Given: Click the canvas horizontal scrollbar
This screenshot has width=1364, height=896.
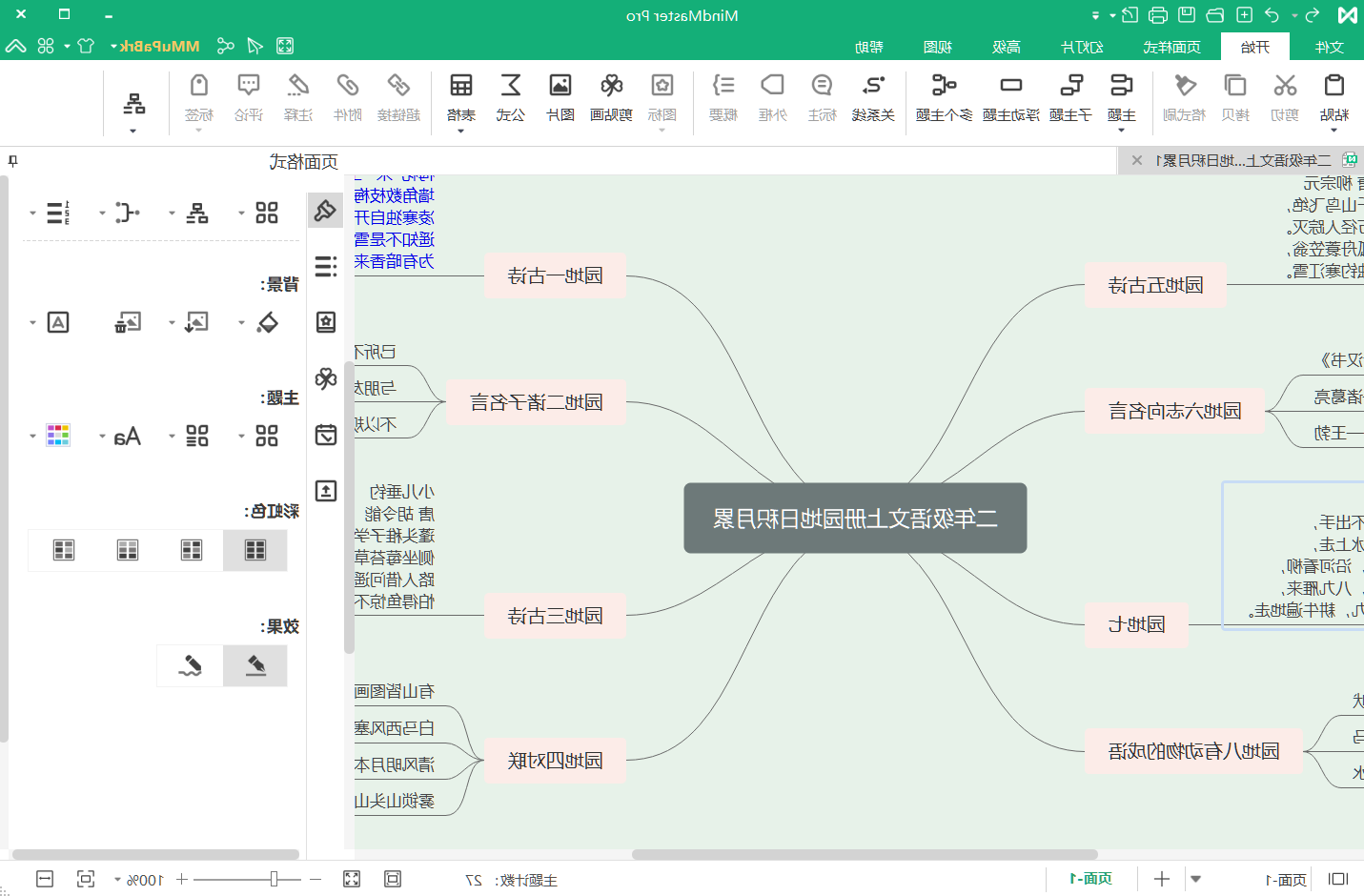Looking at the screenshot, I should tap(865, 854).
